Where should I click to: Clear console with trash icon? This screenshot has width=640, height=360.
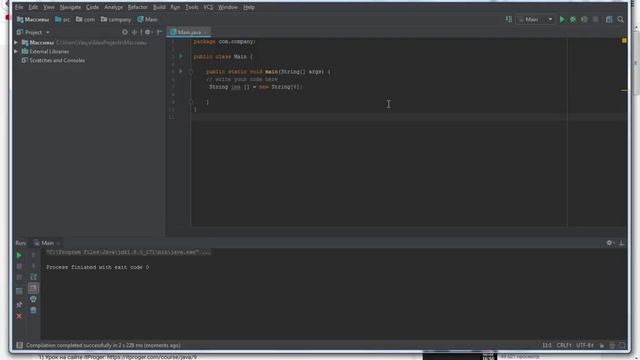click(x=33, y=310)
